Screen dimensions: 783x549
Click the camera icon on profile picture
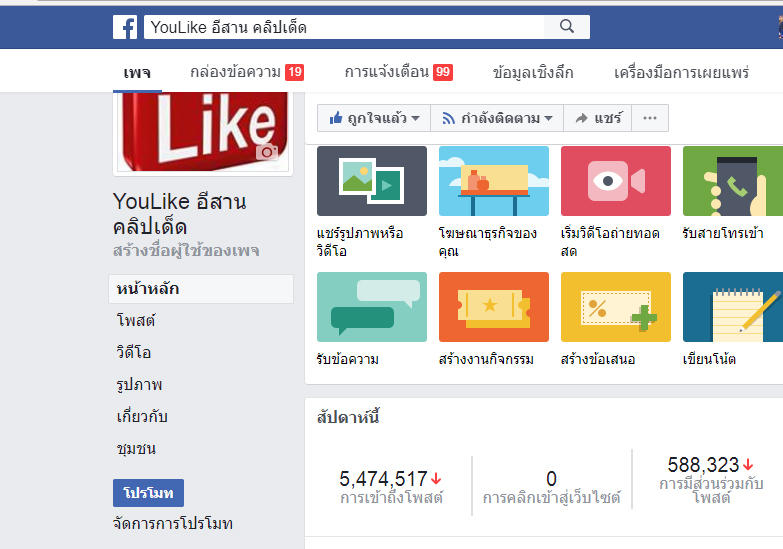pyautogui.click(x=267, y=152)
